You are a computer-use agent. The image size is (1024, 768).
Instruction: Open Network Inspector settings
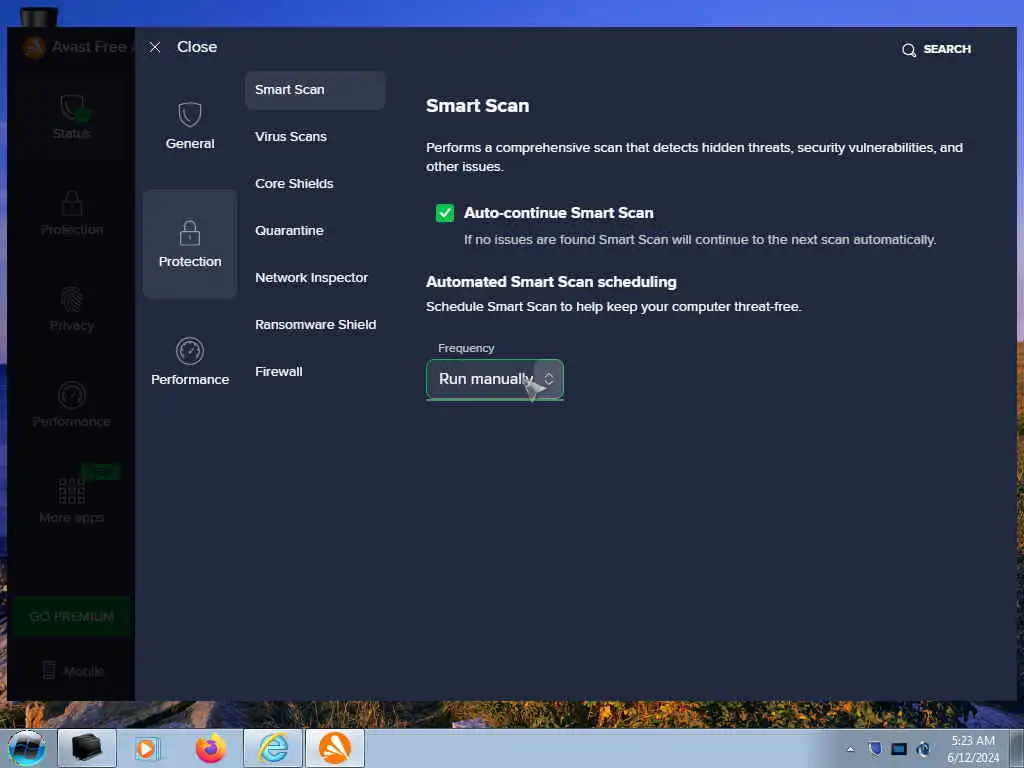pos(312,278)
